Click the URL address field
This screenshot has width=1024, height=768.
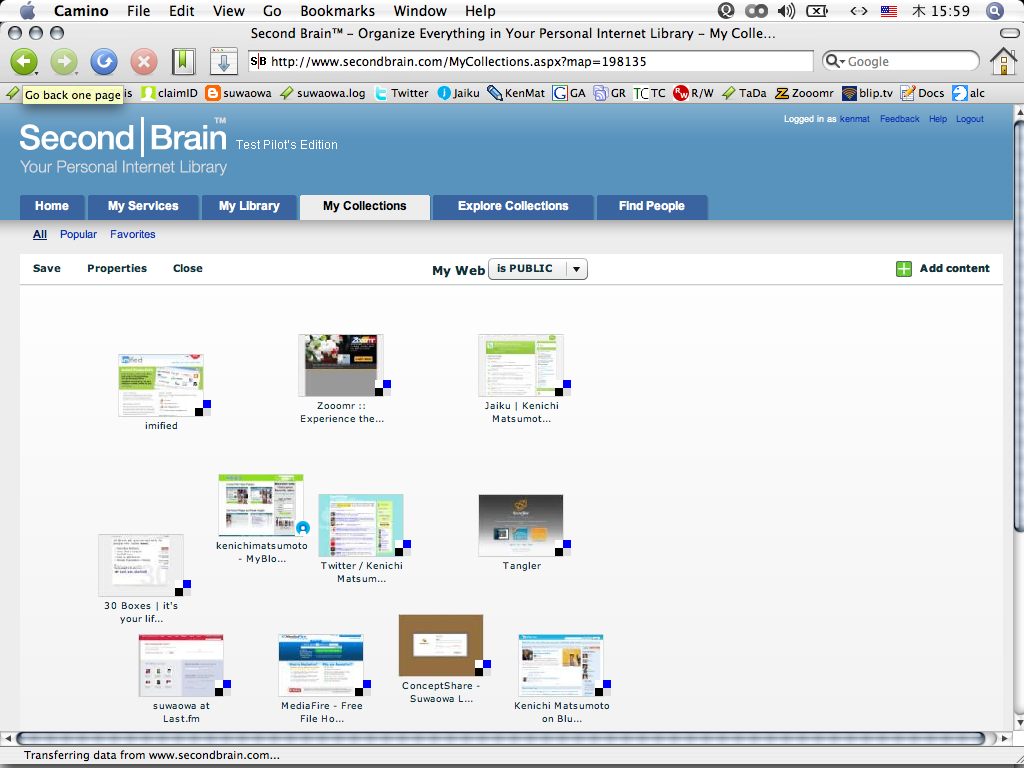pos(530,61)
